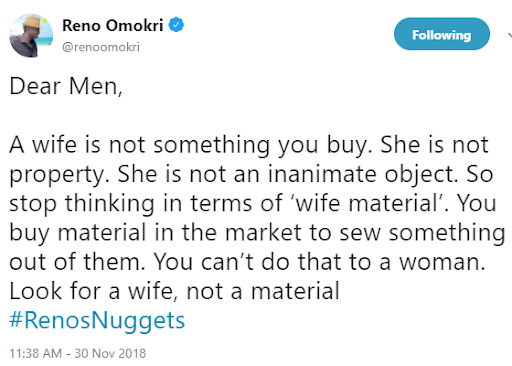The image size is (512, 366).
Task: Click the line 'Look for a wife, not a material'
Action: (x=174, y=291)
